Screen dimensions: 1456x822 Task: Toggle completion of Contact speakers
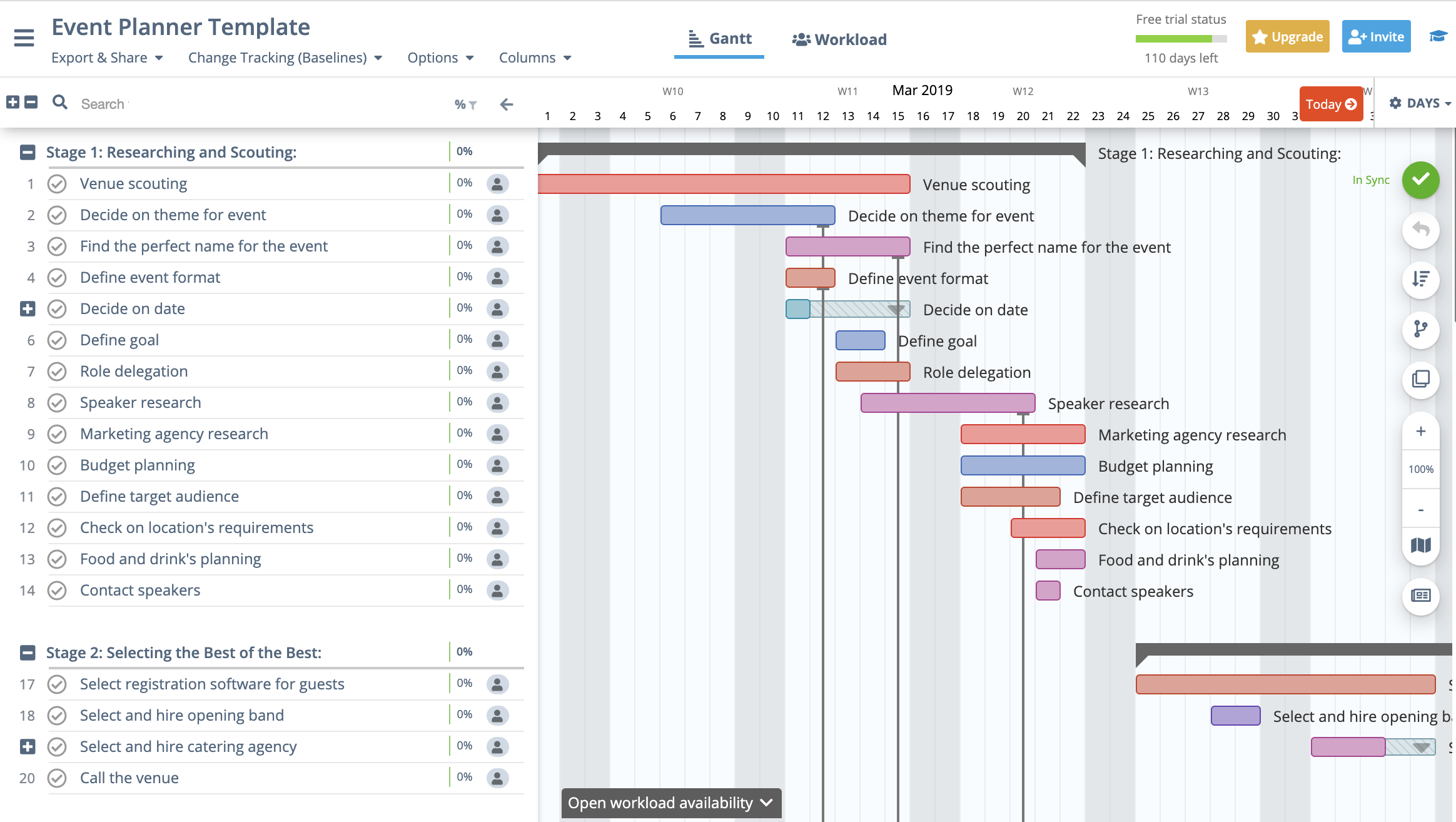click(58, 590)
